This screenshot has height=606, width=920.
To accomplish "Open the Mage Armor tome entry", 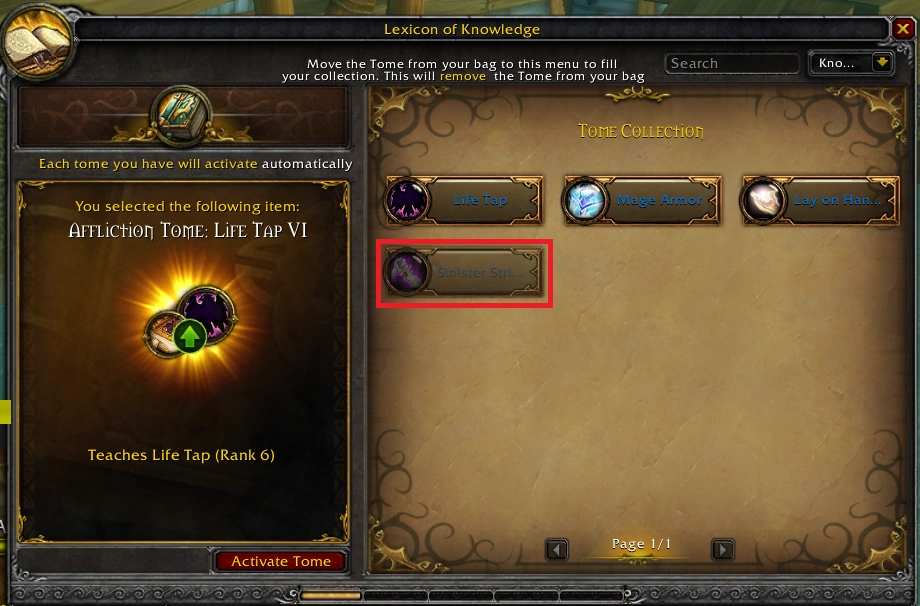I will (x=642, y=200).
